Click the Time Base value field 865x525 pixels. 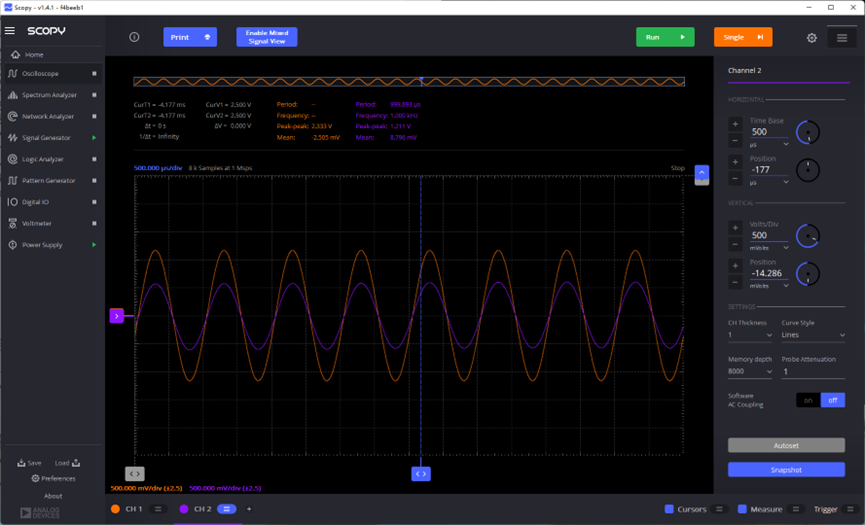point(769,132)
